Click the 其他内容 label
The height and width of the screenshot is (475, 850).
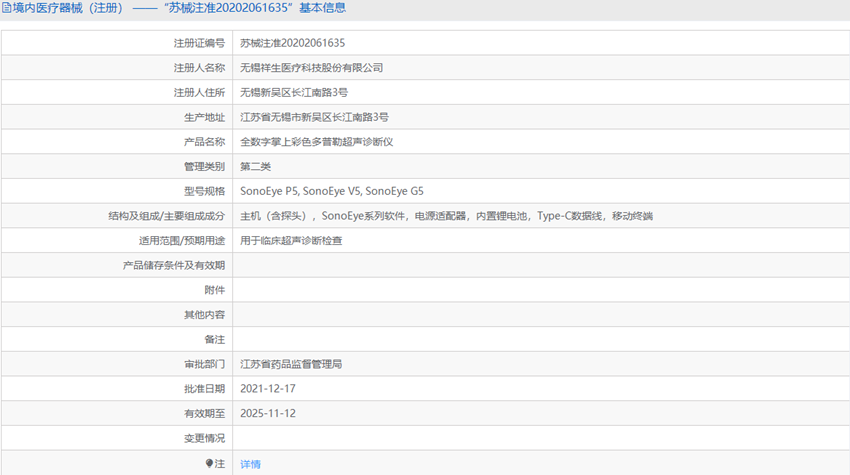[204, 315]
